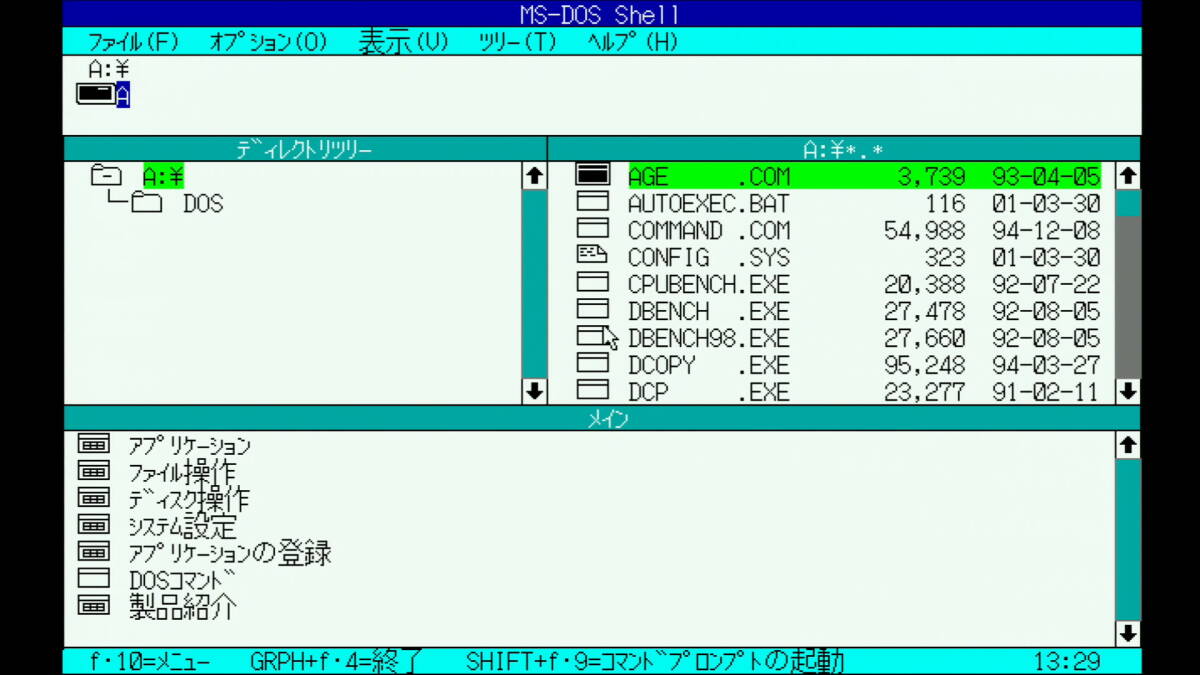Click file list scroll up arrow

pyautogui.click(x=1128, y=176)
